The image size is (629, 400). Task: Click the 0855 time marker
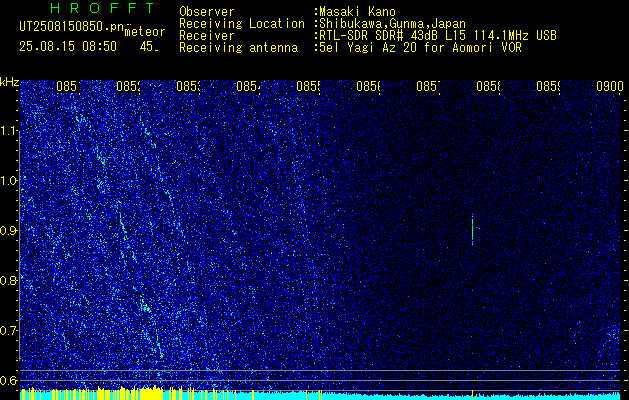[308, 87]
